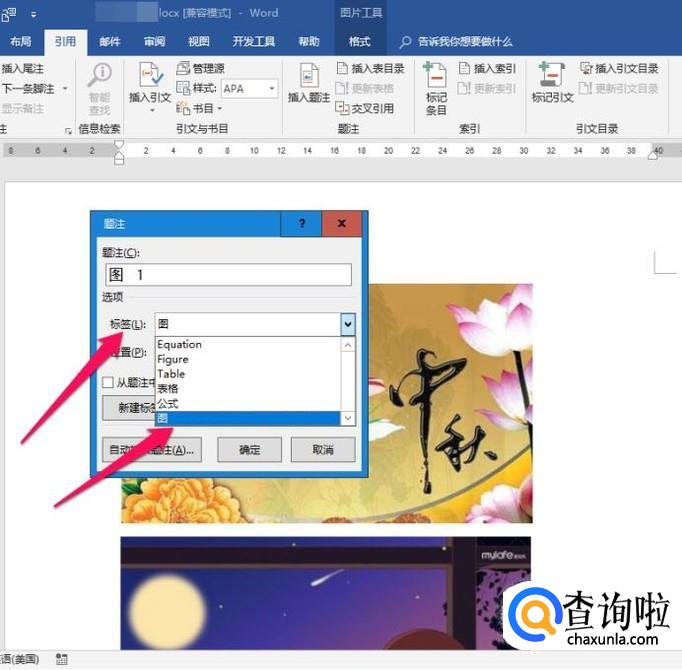Expand the Bibliography dropdown arrow
The image size is (682, 670).
(220, 108)
